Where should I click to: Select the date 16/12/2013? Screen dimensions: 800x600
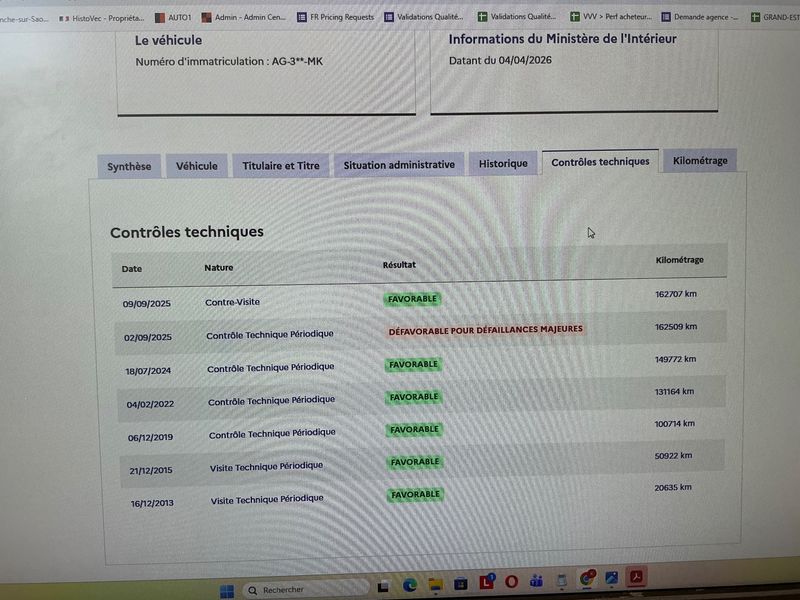point(152,503)
